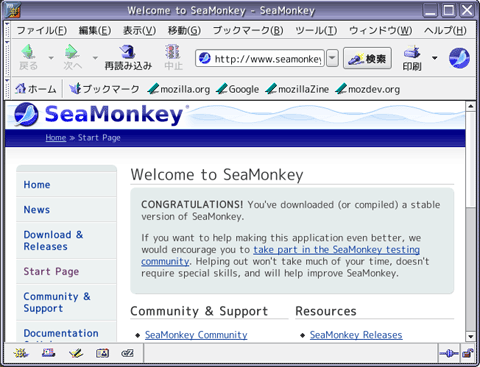Go back with the 戻る arrow button

pyautogui.click(x=29, y=57)
